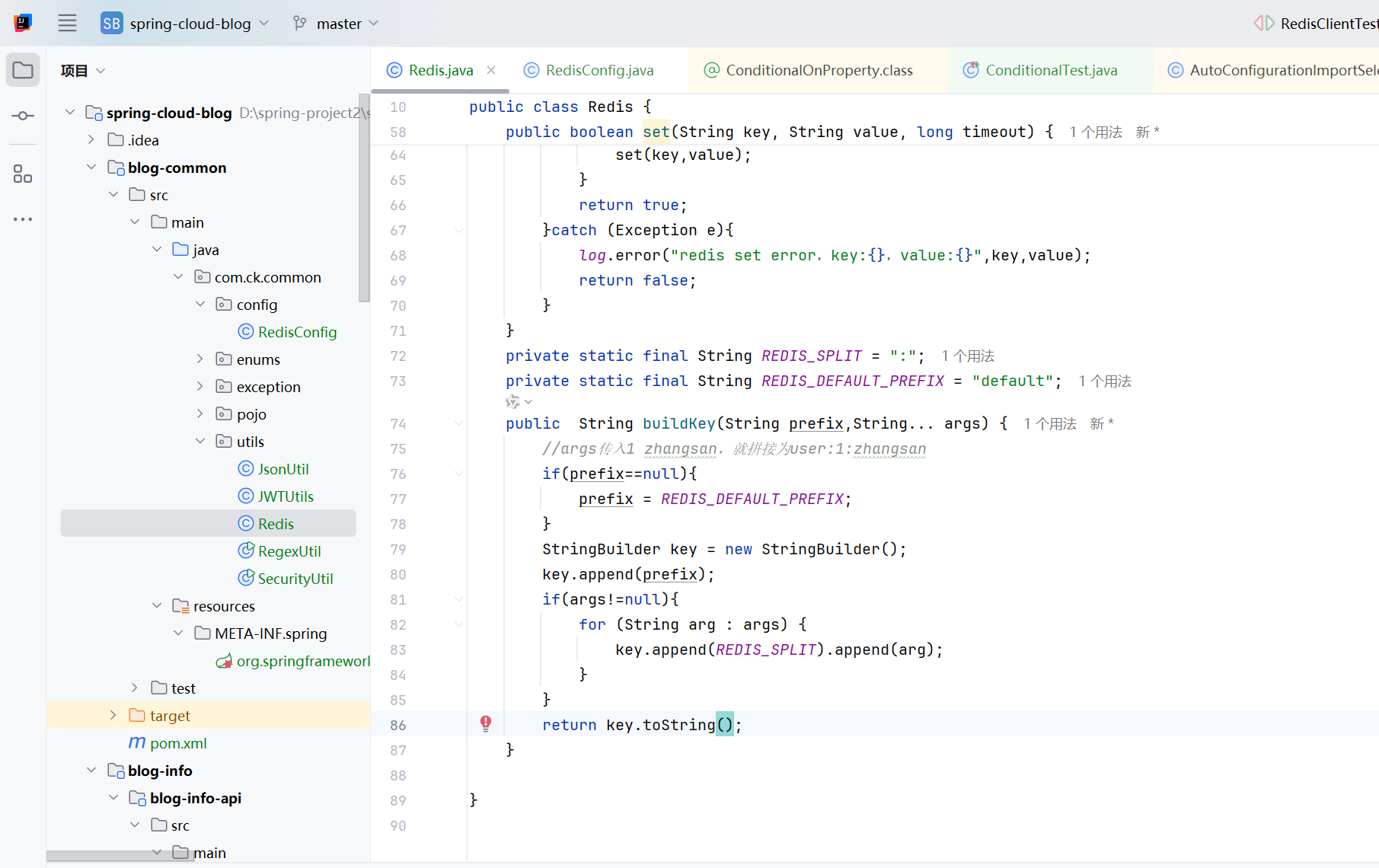1379x868 pixels.
Task: Collapse the config package
Action: pyautogui.click(x=200, y=304)
